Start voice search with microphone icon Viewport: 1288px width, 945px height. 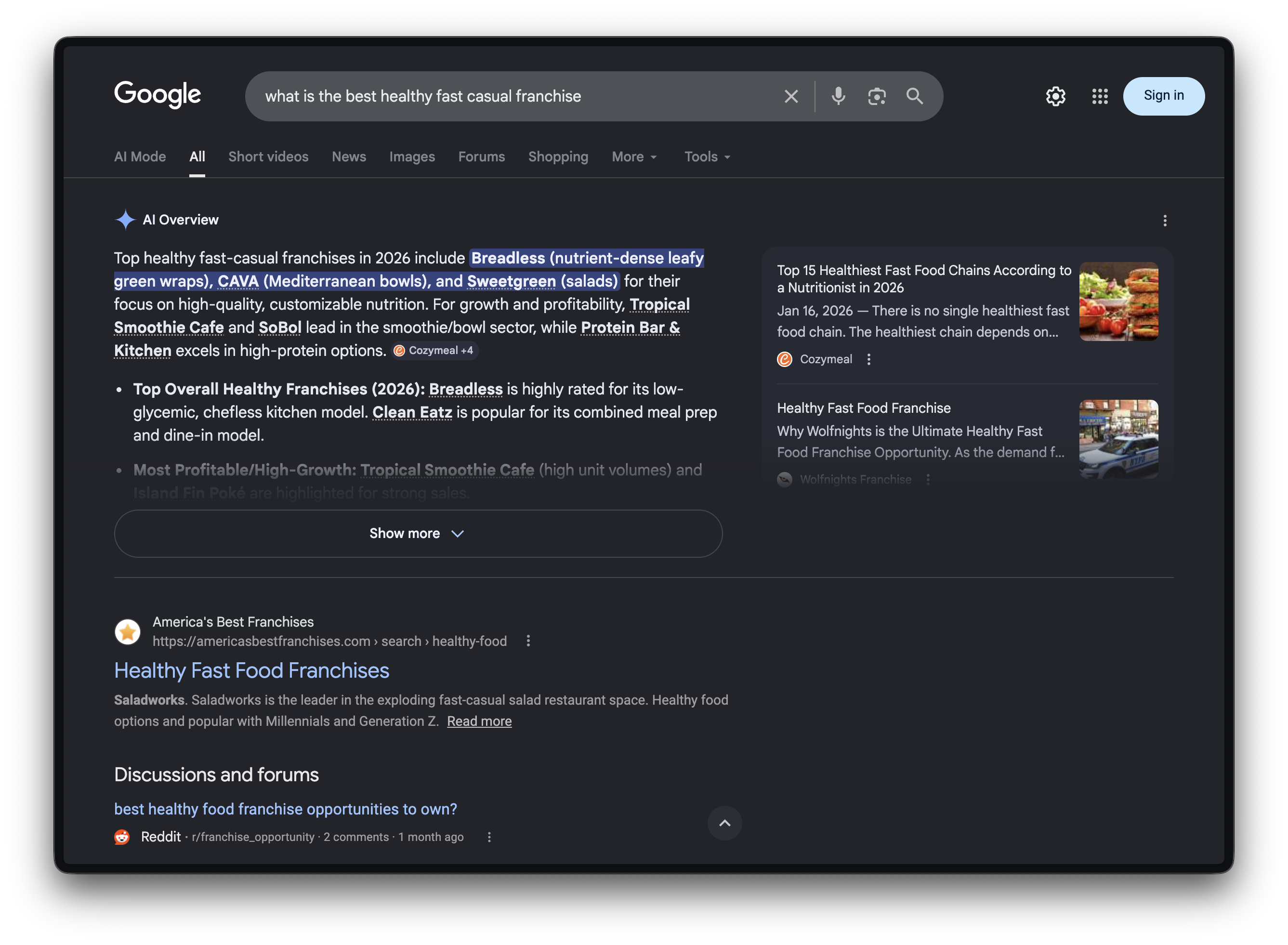point(839,96)
